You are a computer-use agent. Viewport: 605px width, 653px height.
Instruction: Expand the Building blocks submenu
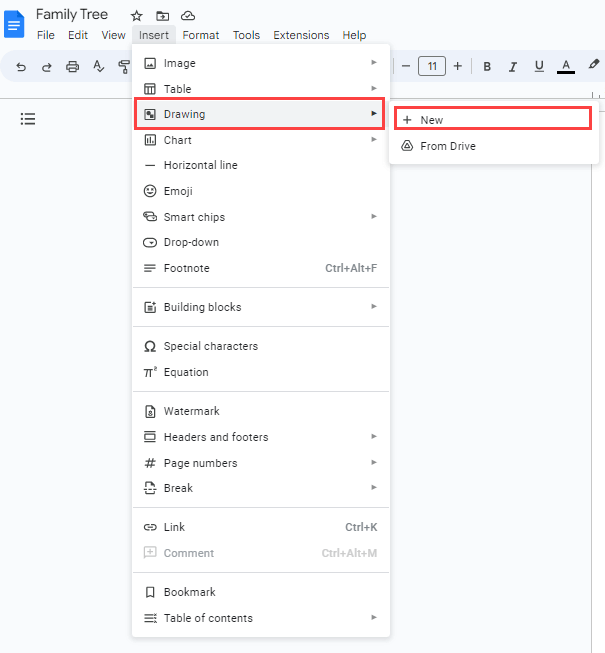(x=261, y=307)
